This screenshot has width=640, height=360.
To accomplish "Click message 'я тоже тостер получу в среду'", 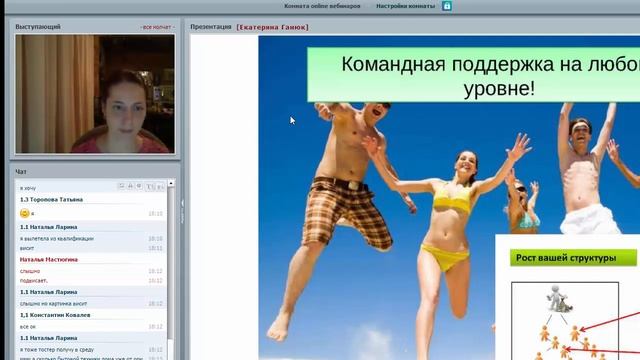I will coord(57,349).
